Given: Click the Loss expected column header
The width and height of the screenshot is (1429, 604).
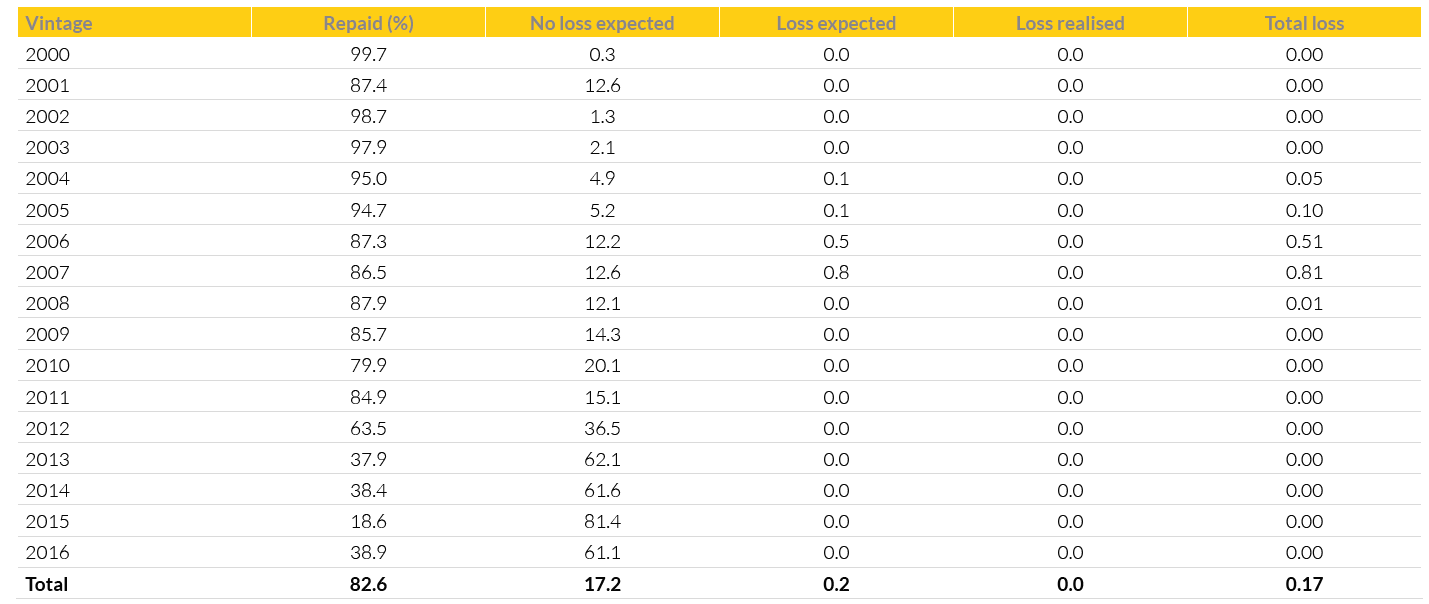Looking at the screenshot, I should point(836,23).
